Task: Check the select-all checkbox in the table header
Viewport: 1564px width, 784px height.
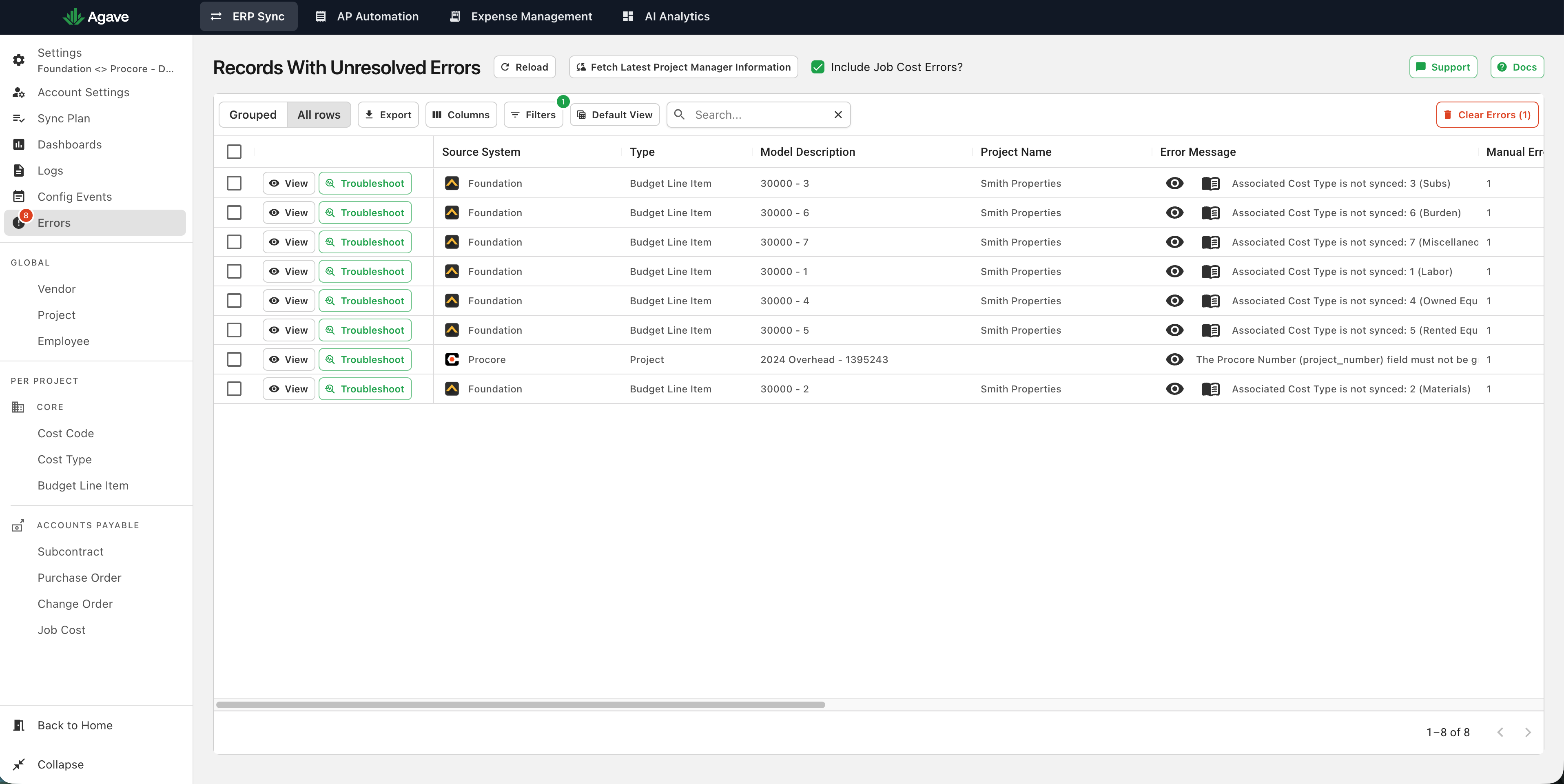Action: pos(234,152)
